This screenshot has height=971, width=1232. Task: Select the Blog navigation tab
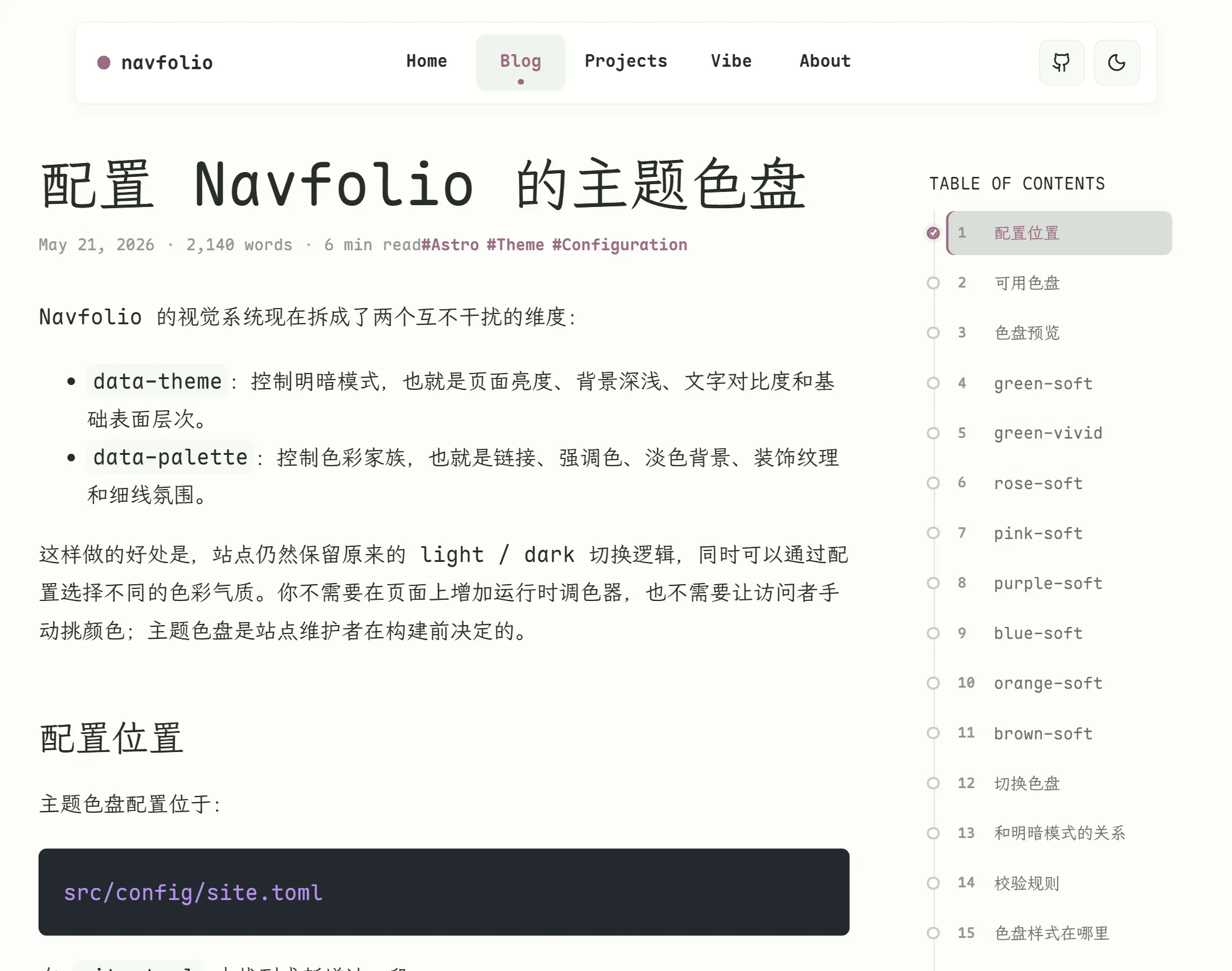point(520,63)
